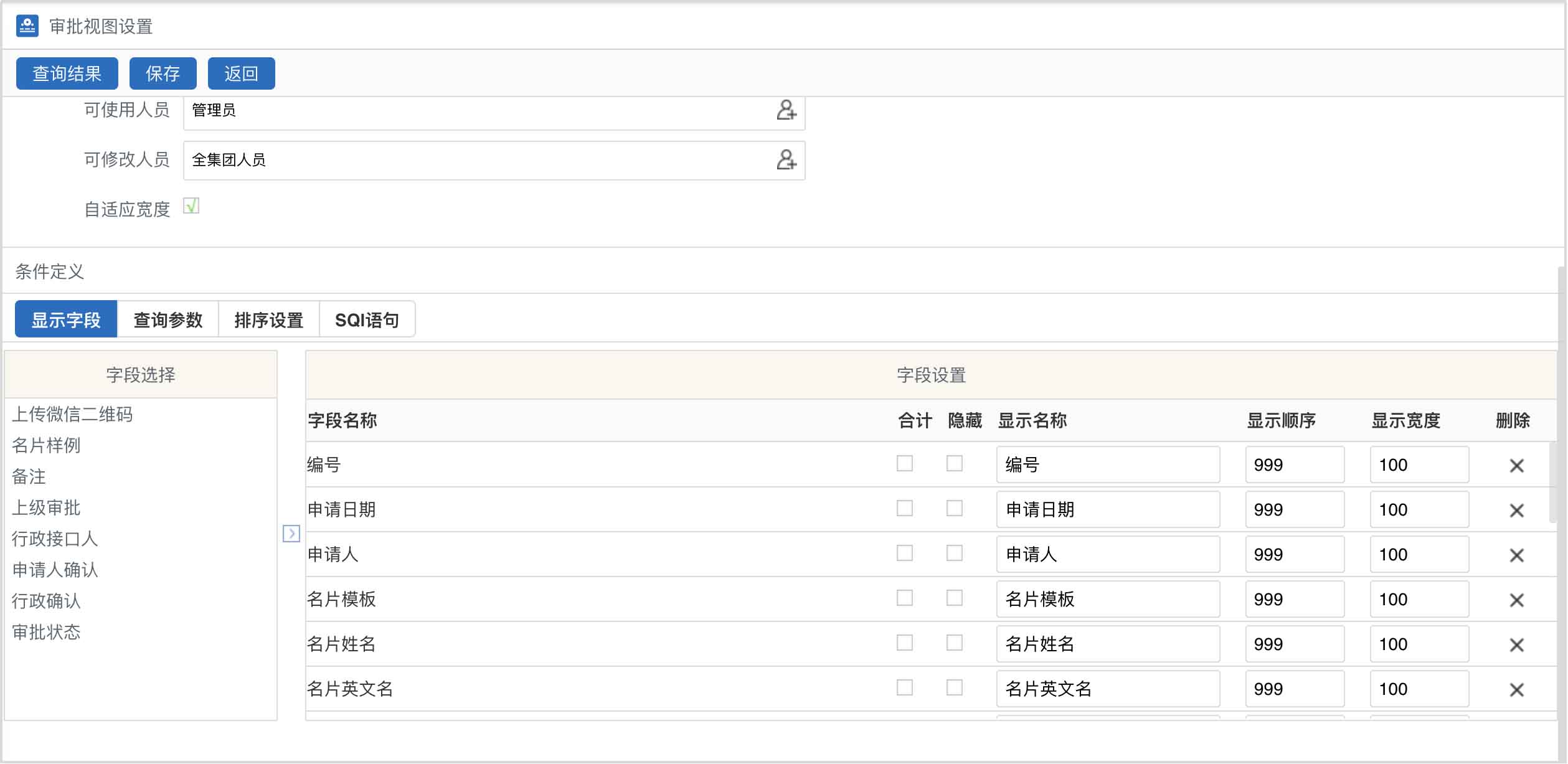Screen dimensions: 1568x764
Task: Delete the 名片姓名 field row
Action: point(1516,644)
